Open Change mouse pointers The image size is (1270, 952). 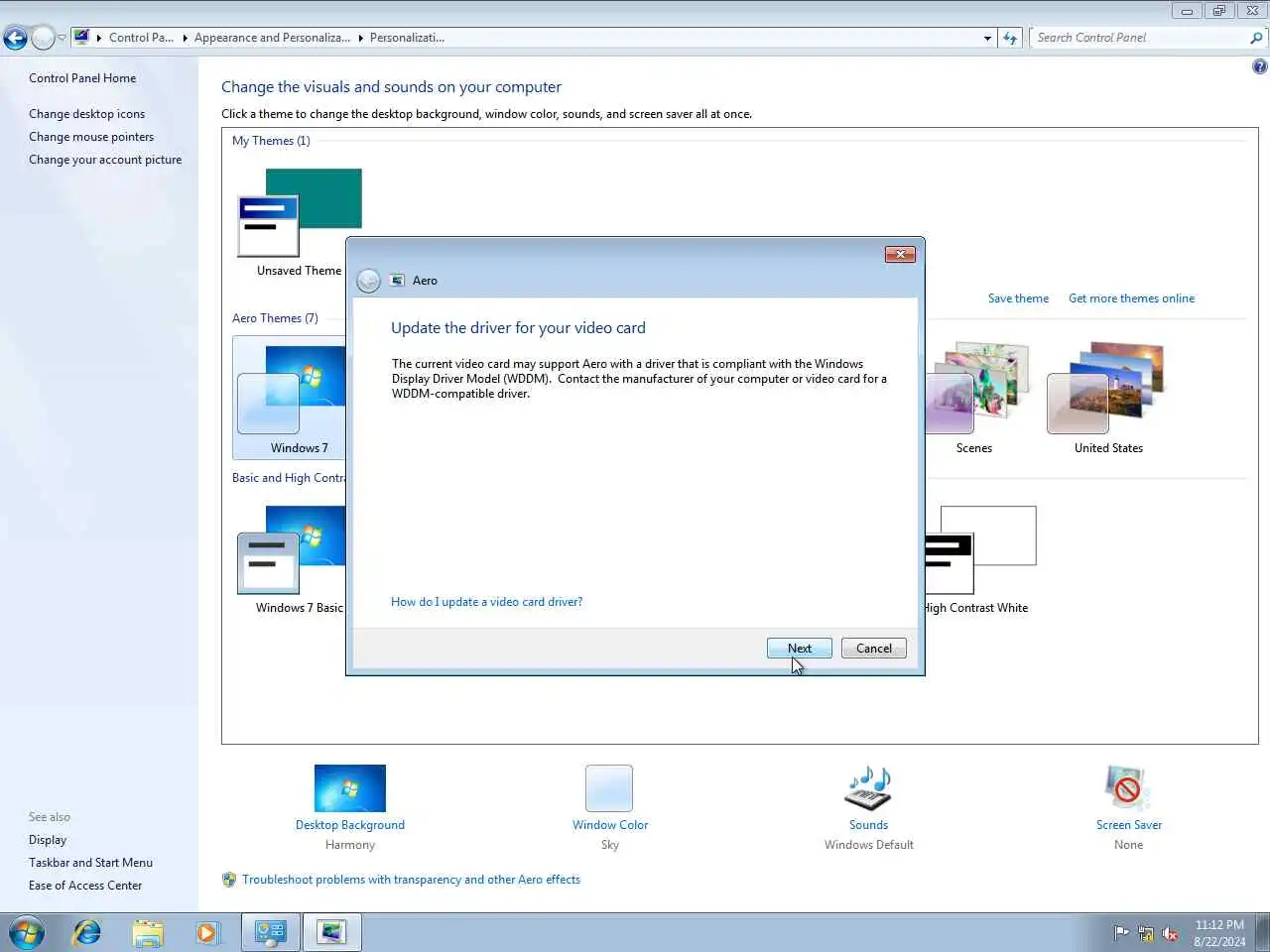pyautogui.click(x=91, y=137)
